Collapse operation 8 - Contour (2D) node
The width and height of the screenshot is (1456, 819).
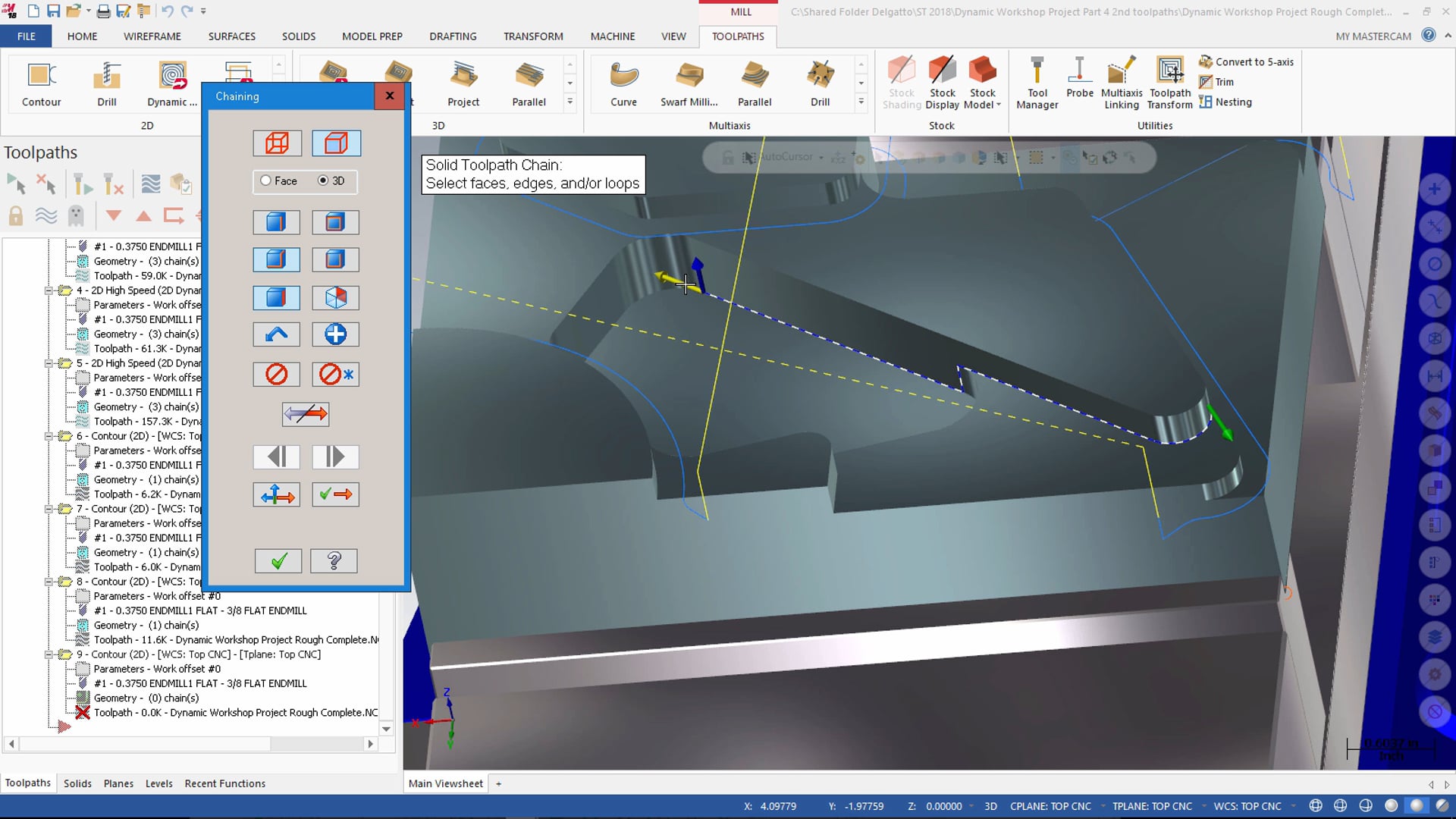click(x=49, y=582)
